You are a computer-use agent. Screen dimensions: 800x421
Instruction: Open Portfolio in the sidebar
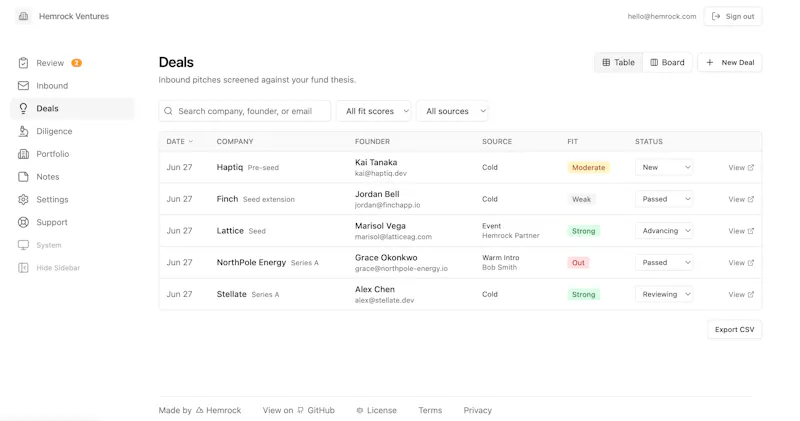pos(72,154)
